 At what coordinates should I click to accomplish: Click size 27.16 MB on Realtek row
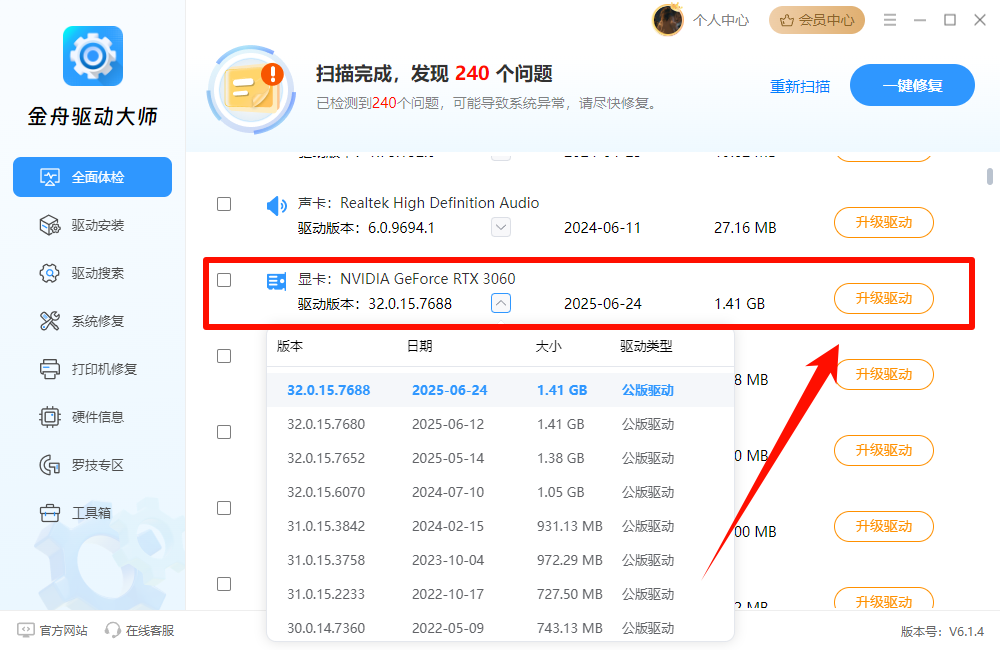click(745, 228)
